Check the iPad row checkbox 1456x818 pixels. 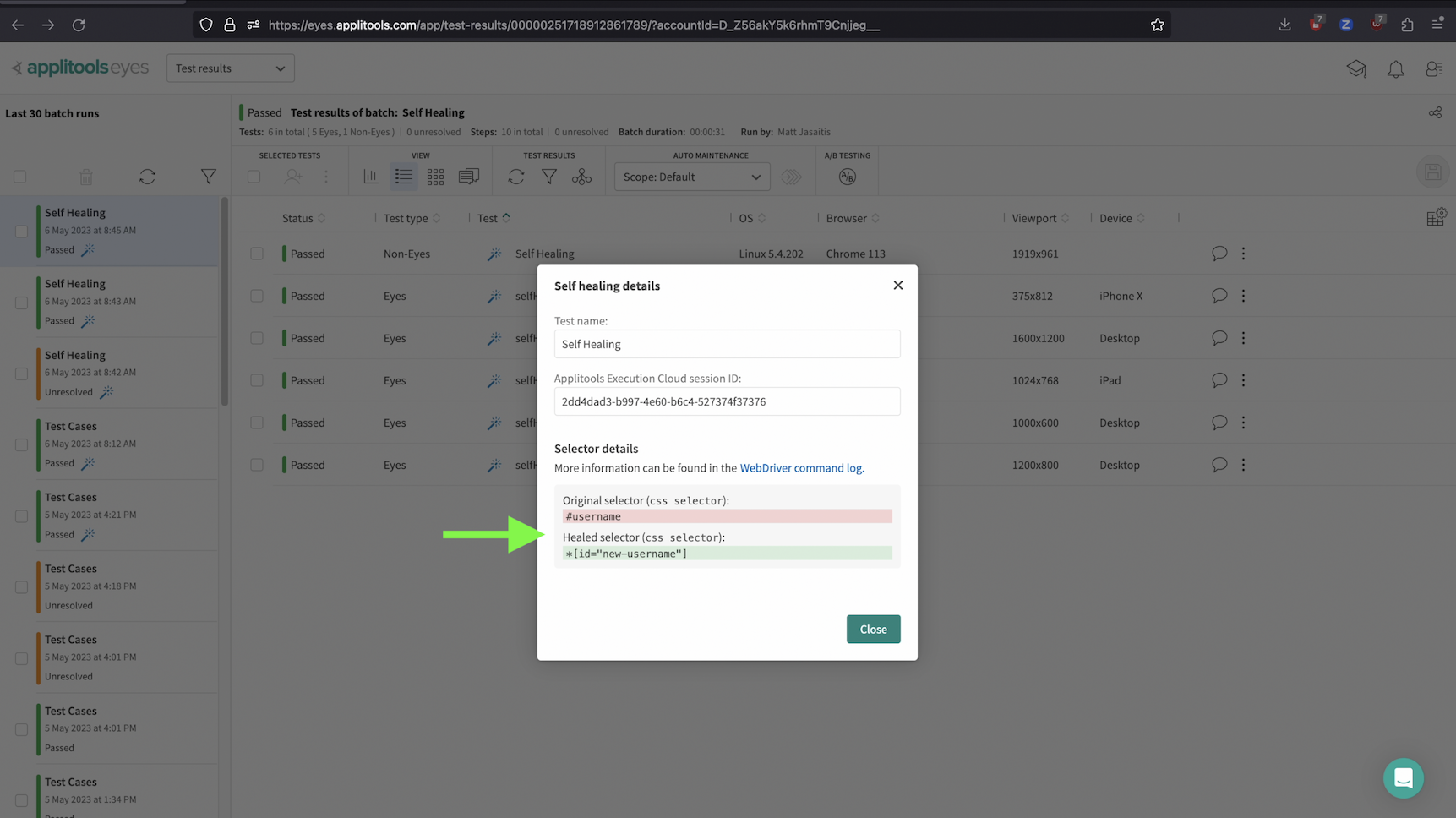pyautogui.click(x=257, y=380)
